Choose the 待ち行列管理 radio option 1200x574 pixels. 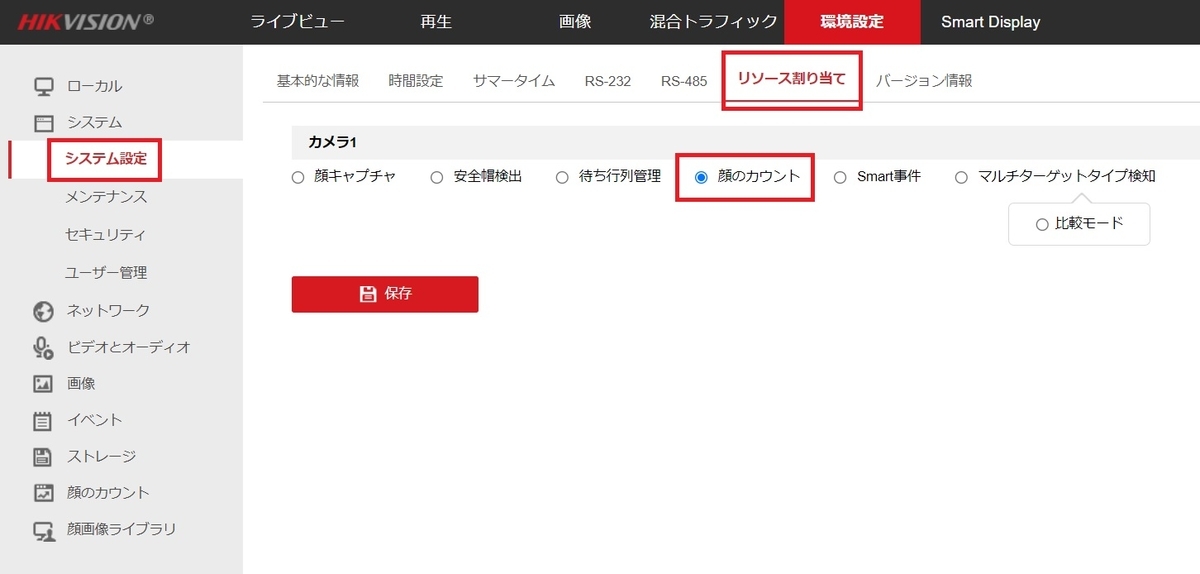pos(562,177)
